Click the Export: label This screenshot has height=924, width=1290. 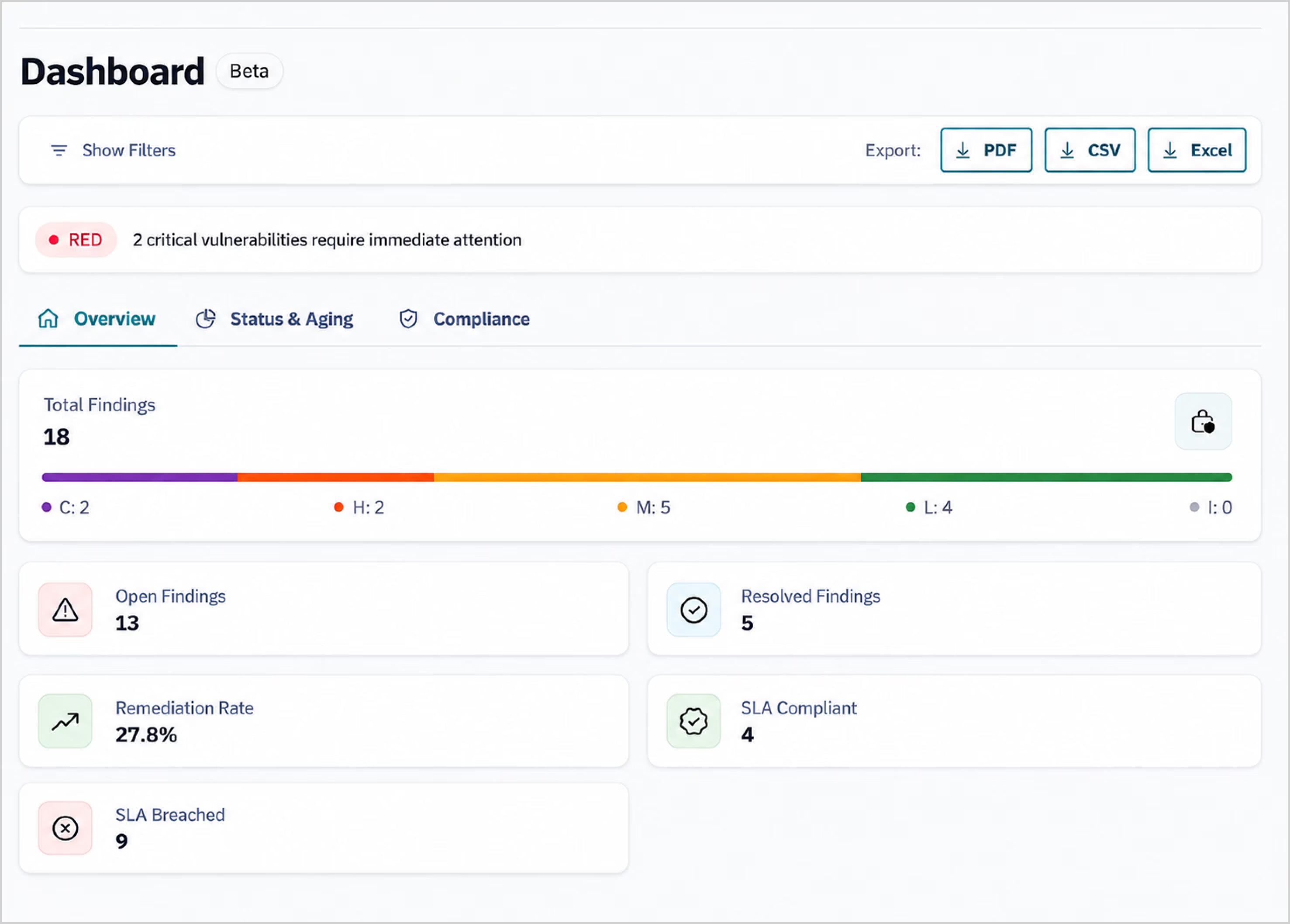click(893, 150)
